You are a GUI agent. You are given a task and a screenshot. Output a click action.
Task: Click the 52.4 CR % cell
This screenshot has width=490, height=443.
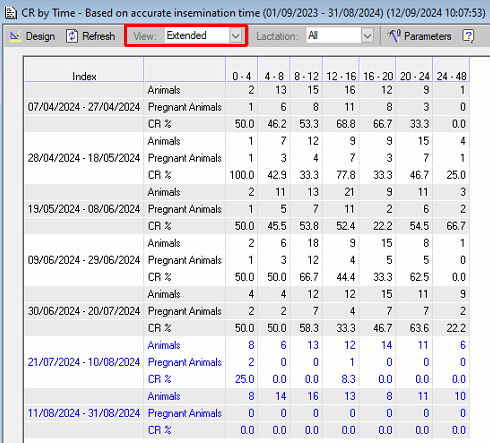point(341,226)
